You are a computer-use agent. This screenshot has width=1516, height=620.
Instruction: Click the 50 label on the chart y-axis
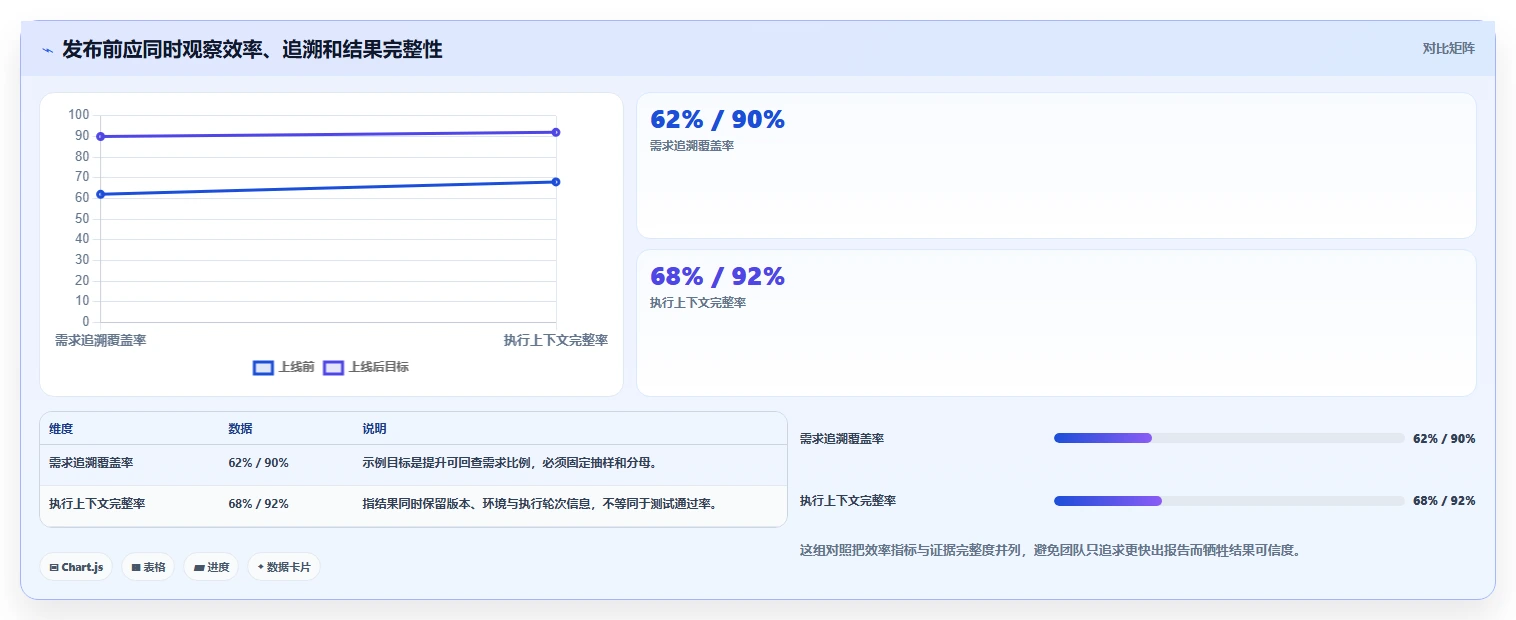pos(82,218)
